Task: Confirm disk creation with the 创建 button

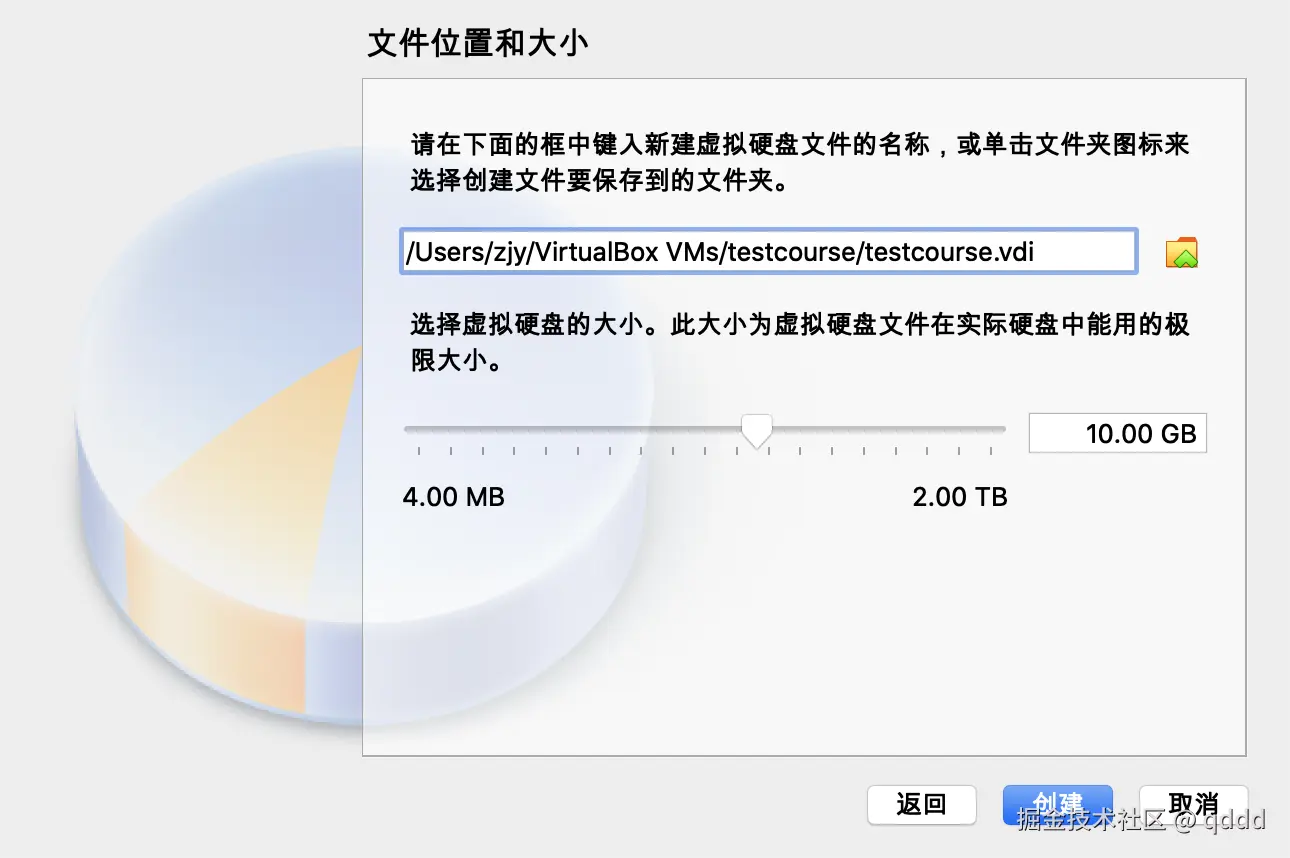Action: tap(1057, 804)
